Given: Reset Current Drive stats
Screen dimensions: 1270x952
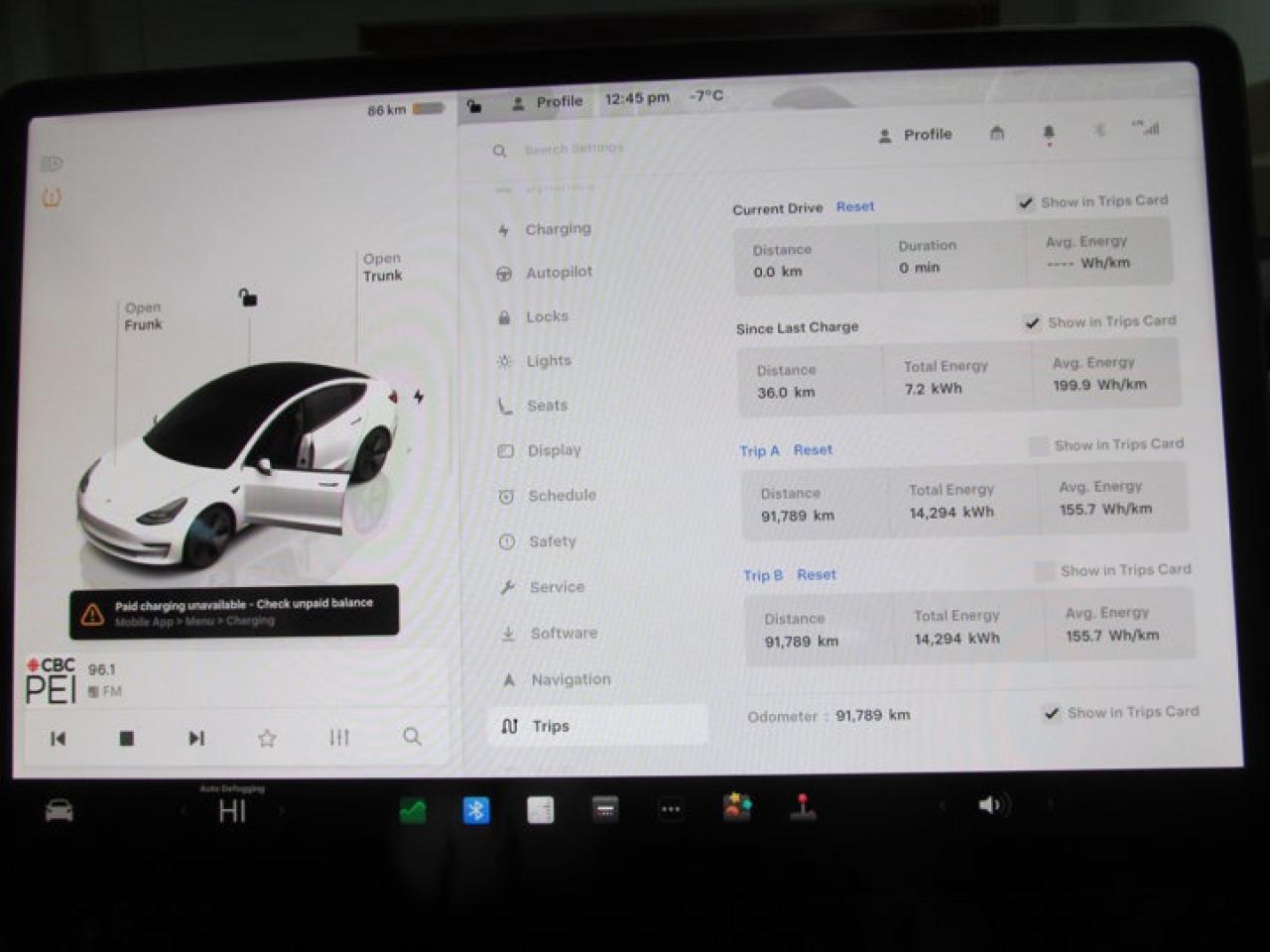Looking at the screenshot, I should click(854, 206).
